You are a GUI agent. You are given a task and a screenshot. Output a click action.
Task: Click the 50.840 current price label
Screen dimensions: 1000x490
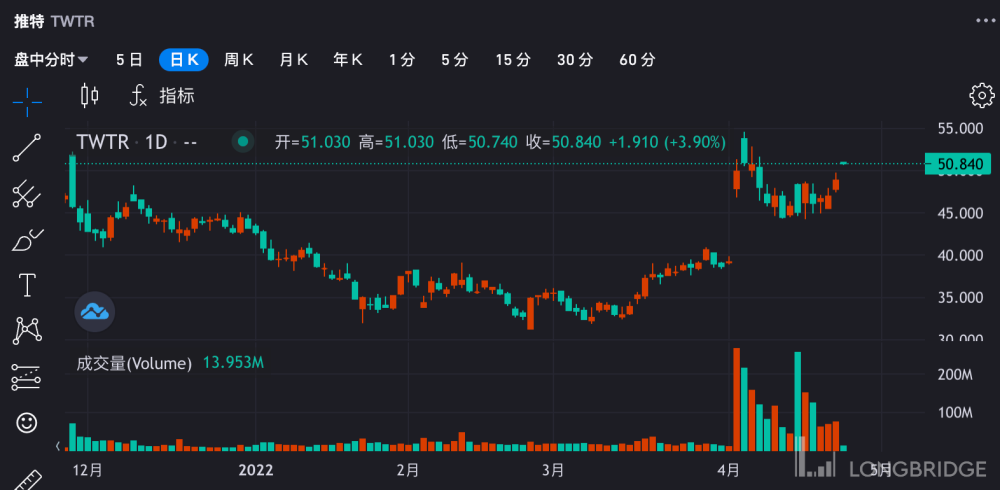pos(958,164)
